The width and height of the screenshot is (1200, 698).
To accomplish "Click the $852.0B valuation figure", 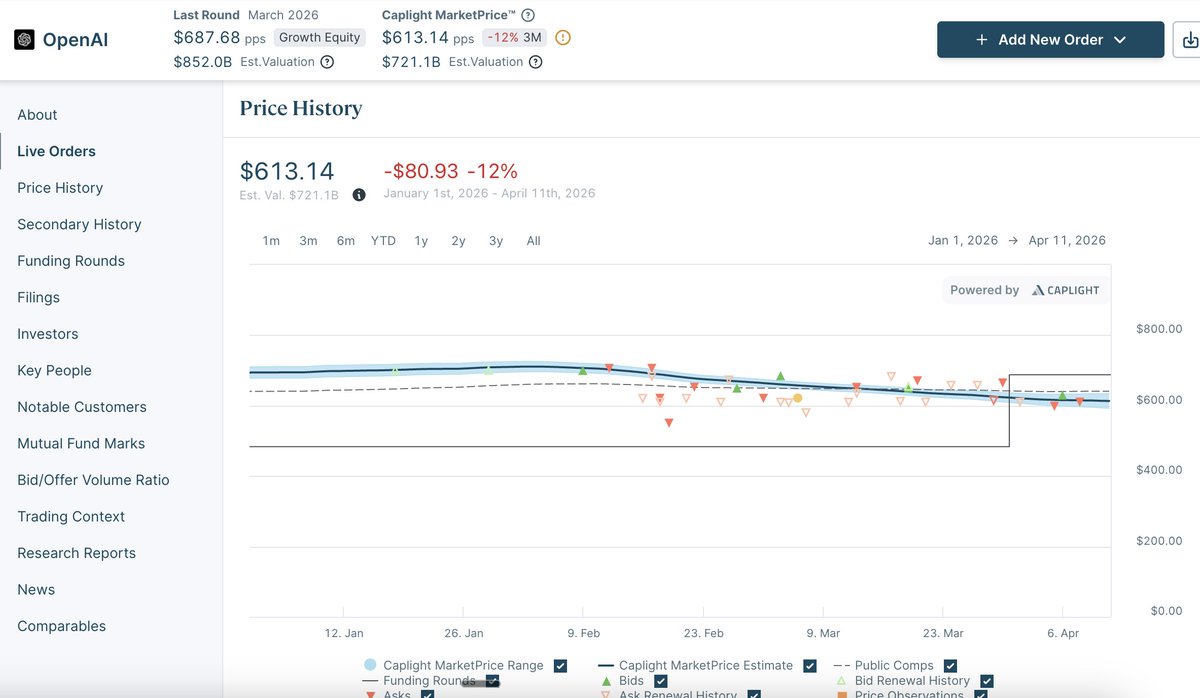I will point(204,62).
